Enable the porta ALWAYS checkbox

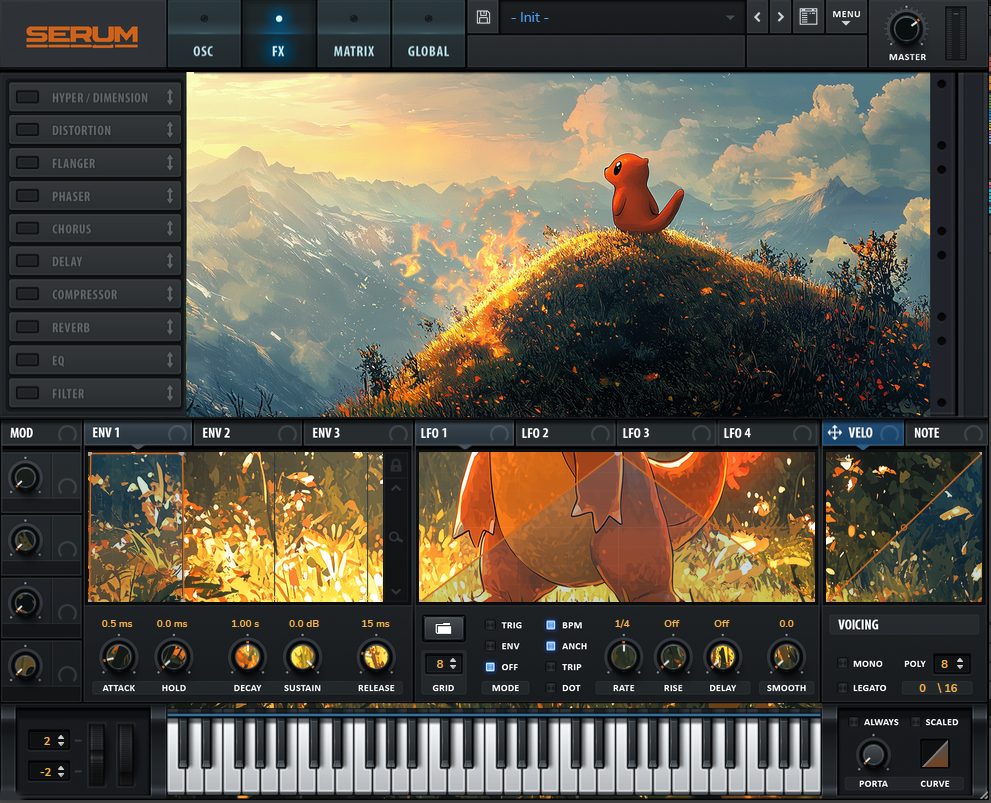pyautogui.click(x=853, y=721)
